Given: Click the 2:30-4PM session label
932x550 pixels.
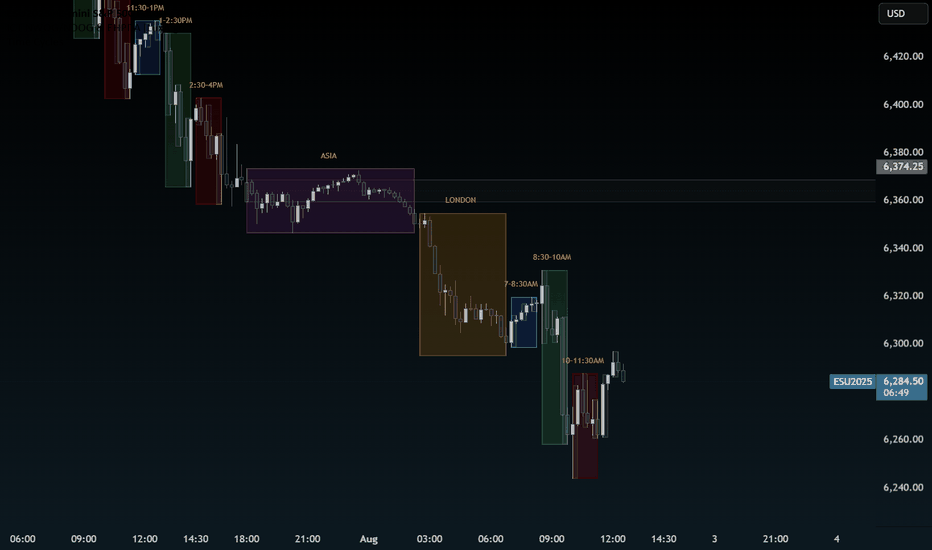Looking at the screenshot, I should point(206,85).
